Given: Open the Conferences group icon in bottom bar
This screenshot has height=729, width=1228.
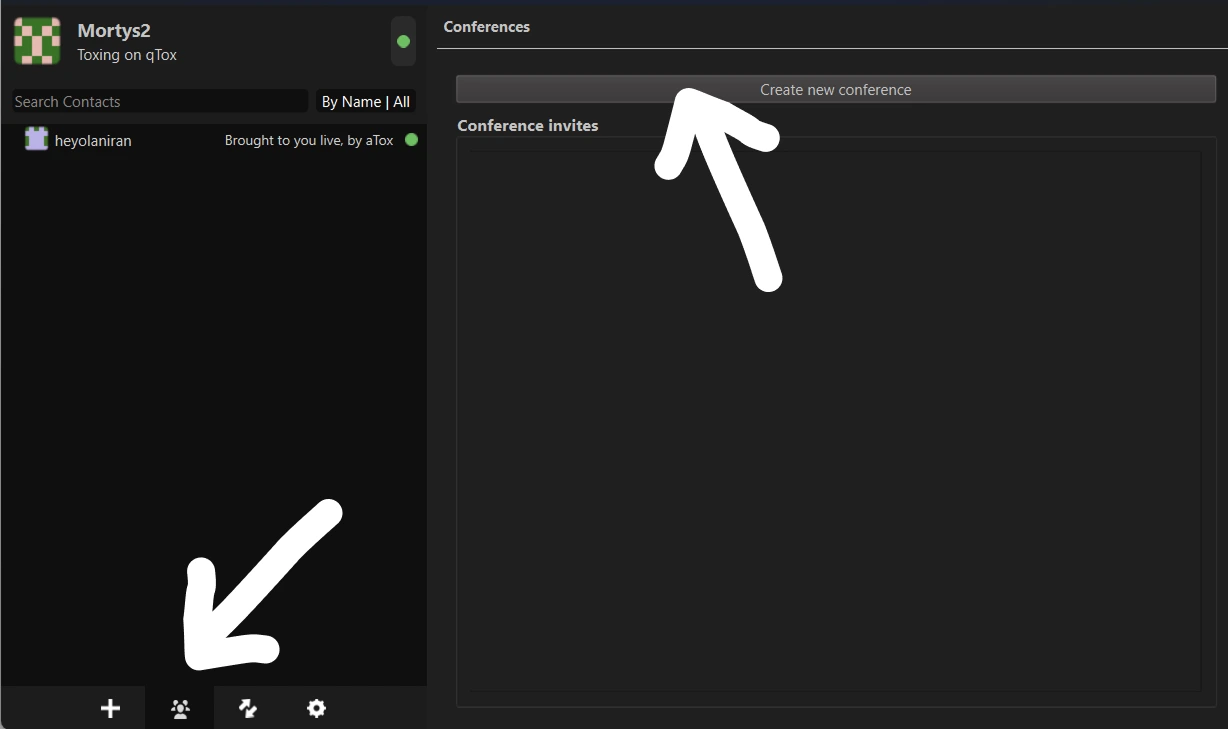Looking at the screenshot, I should (180, 708).
